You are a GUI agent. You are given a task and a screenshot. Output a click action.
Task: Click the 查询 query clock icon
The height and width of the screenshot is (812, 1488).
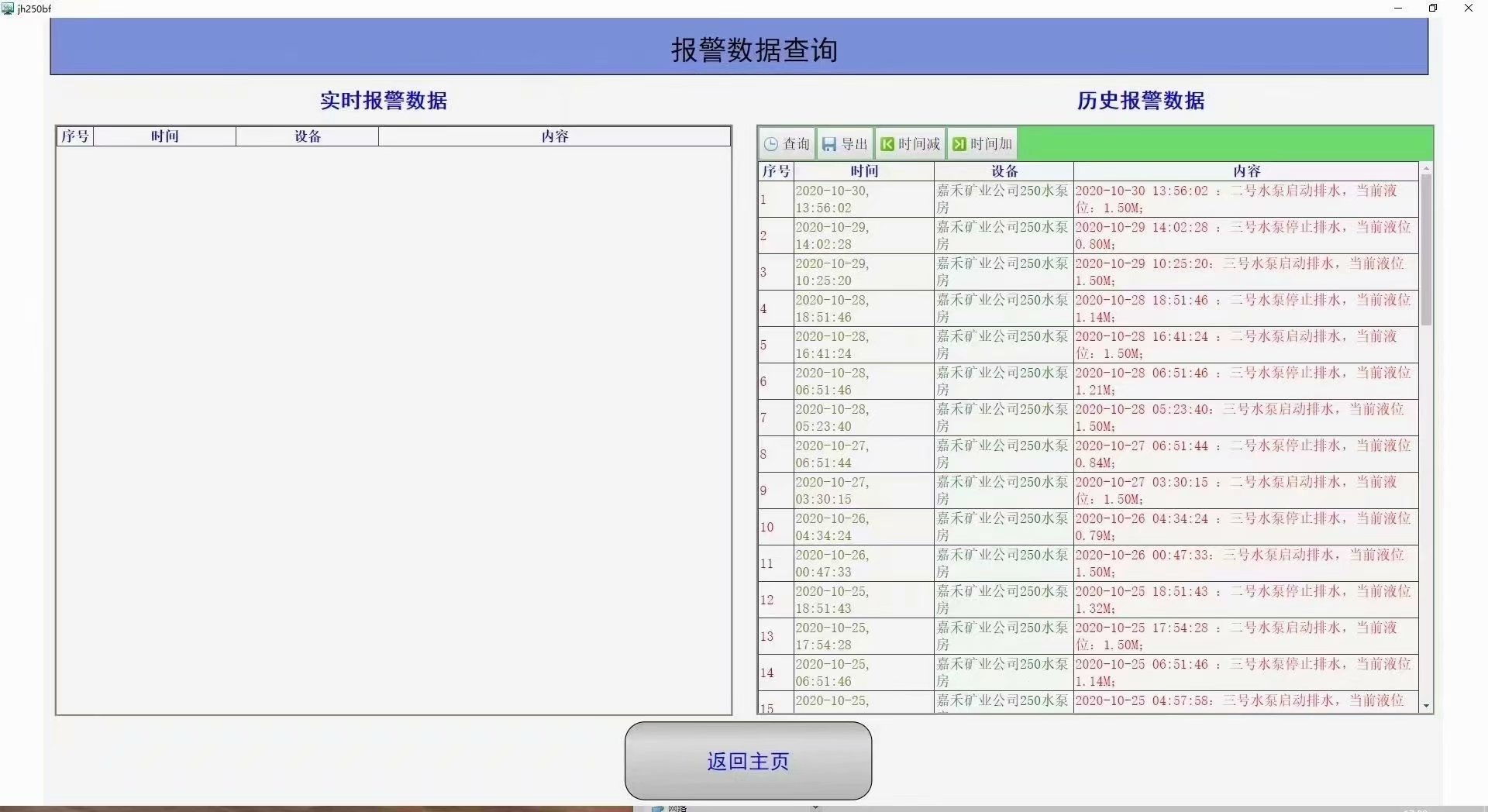pyautogui.click(x=771, y=144)
